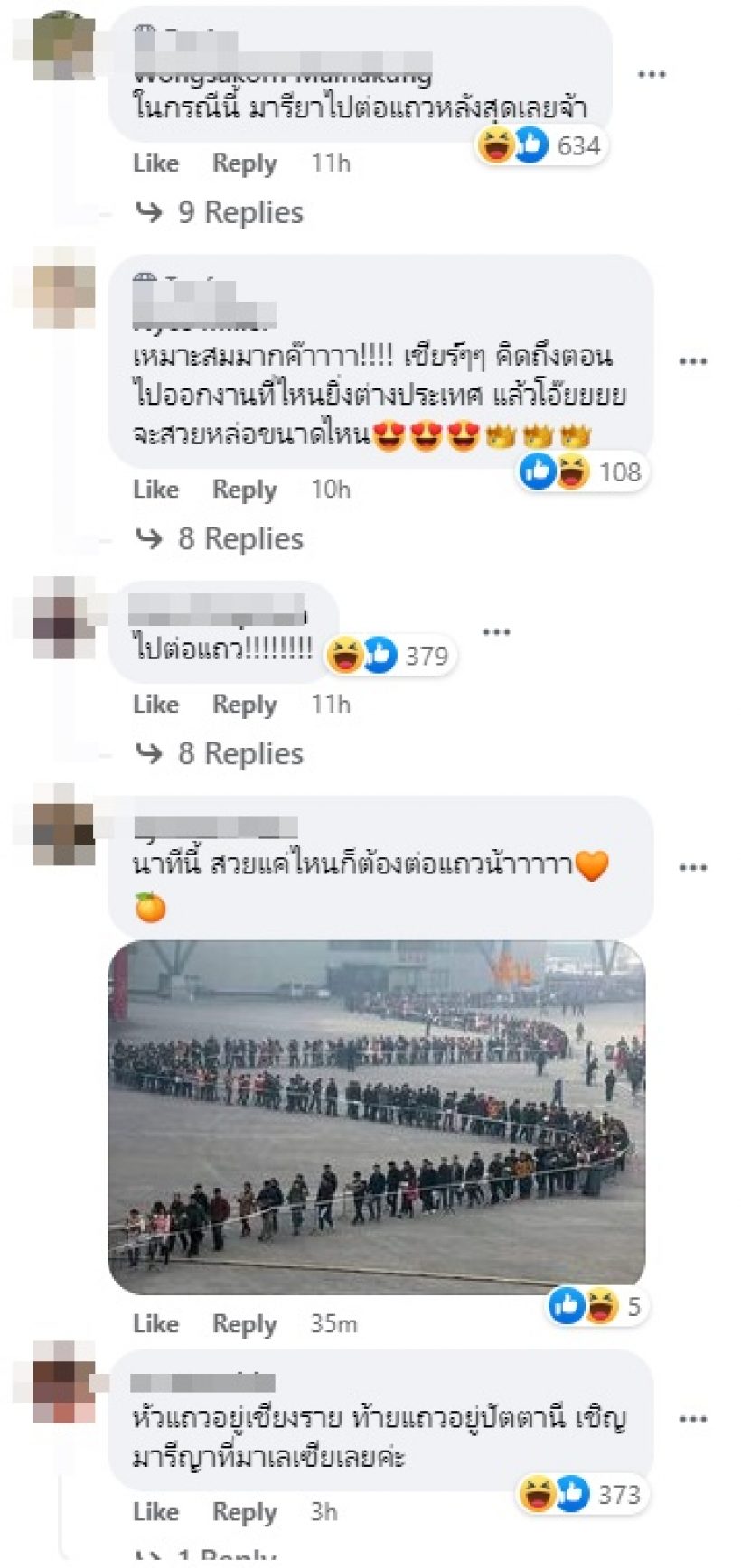Viewport: 741px width, 1568px height.
Task: Like the comment posted 35m ago
Action: (x=155, y=1324)
